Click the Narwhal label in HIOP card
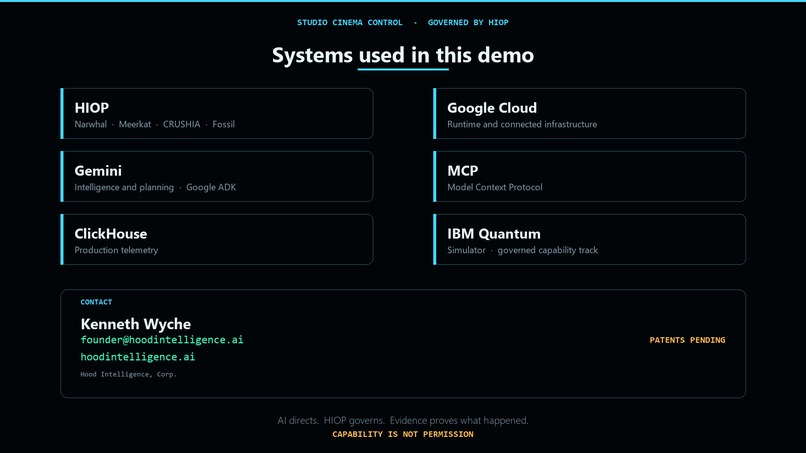 click(x=90, y=124)
